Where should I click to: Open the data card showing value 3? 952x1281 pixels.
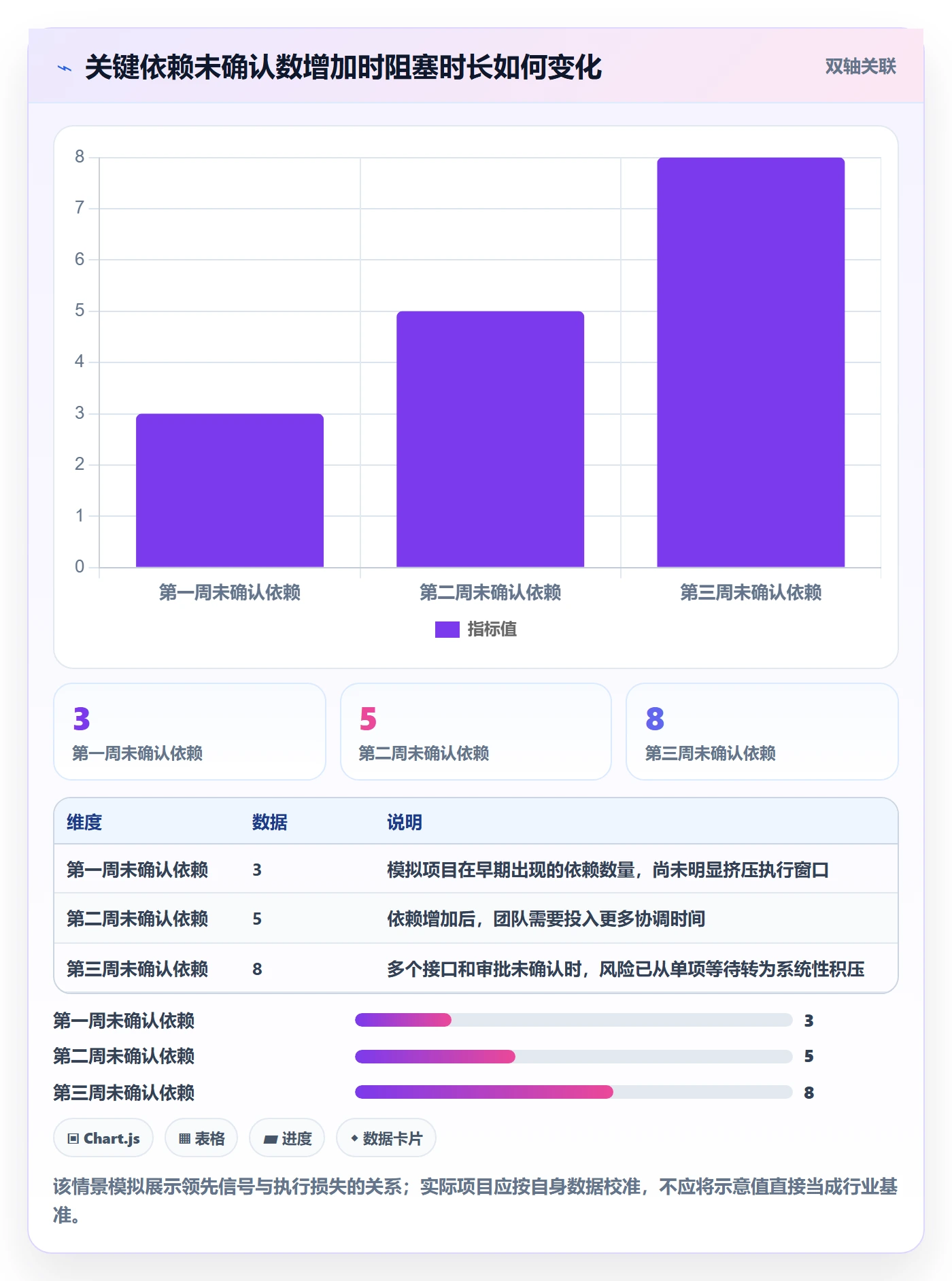click(x=190, y=732)
